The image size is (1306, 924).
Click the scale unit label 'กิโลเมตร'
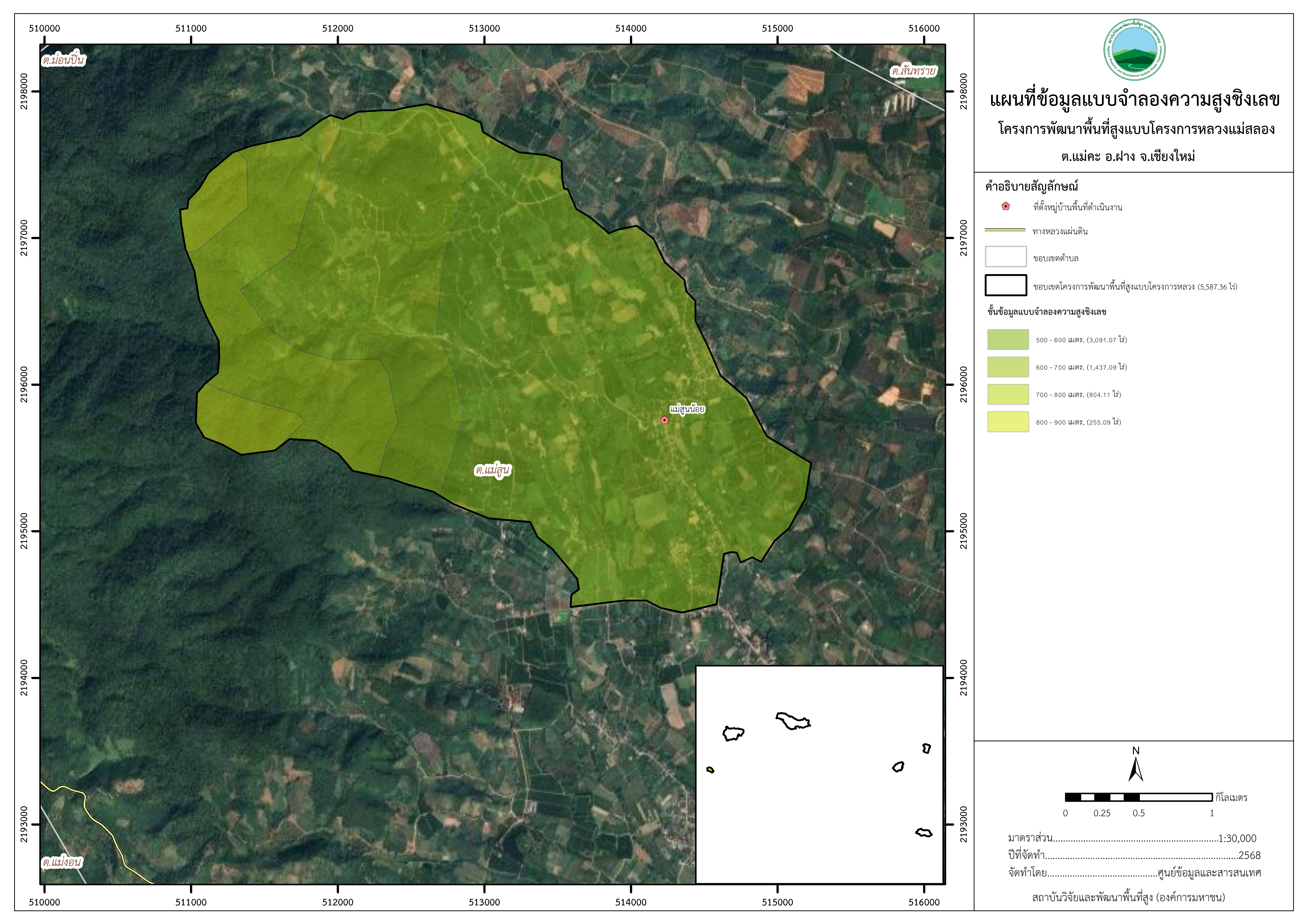pos(1231,798)
